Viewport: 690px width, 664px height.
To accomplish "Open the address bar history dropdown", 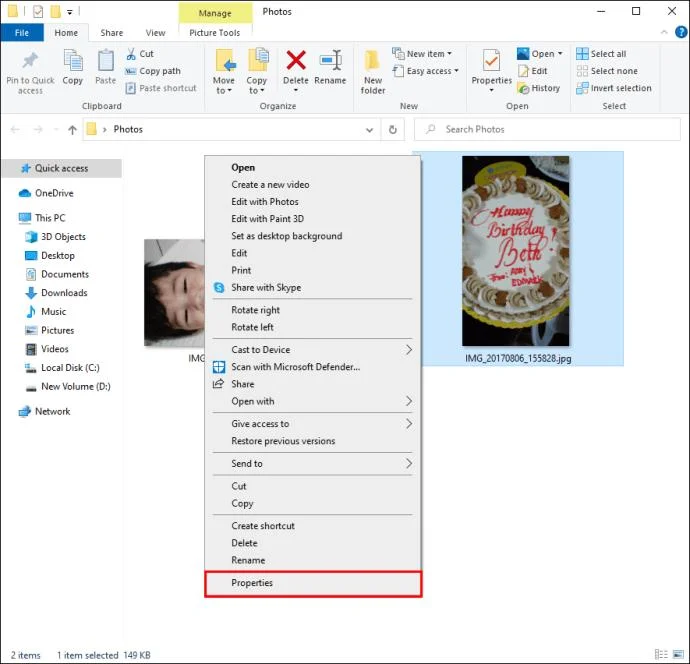I will [x=370, y=130].
